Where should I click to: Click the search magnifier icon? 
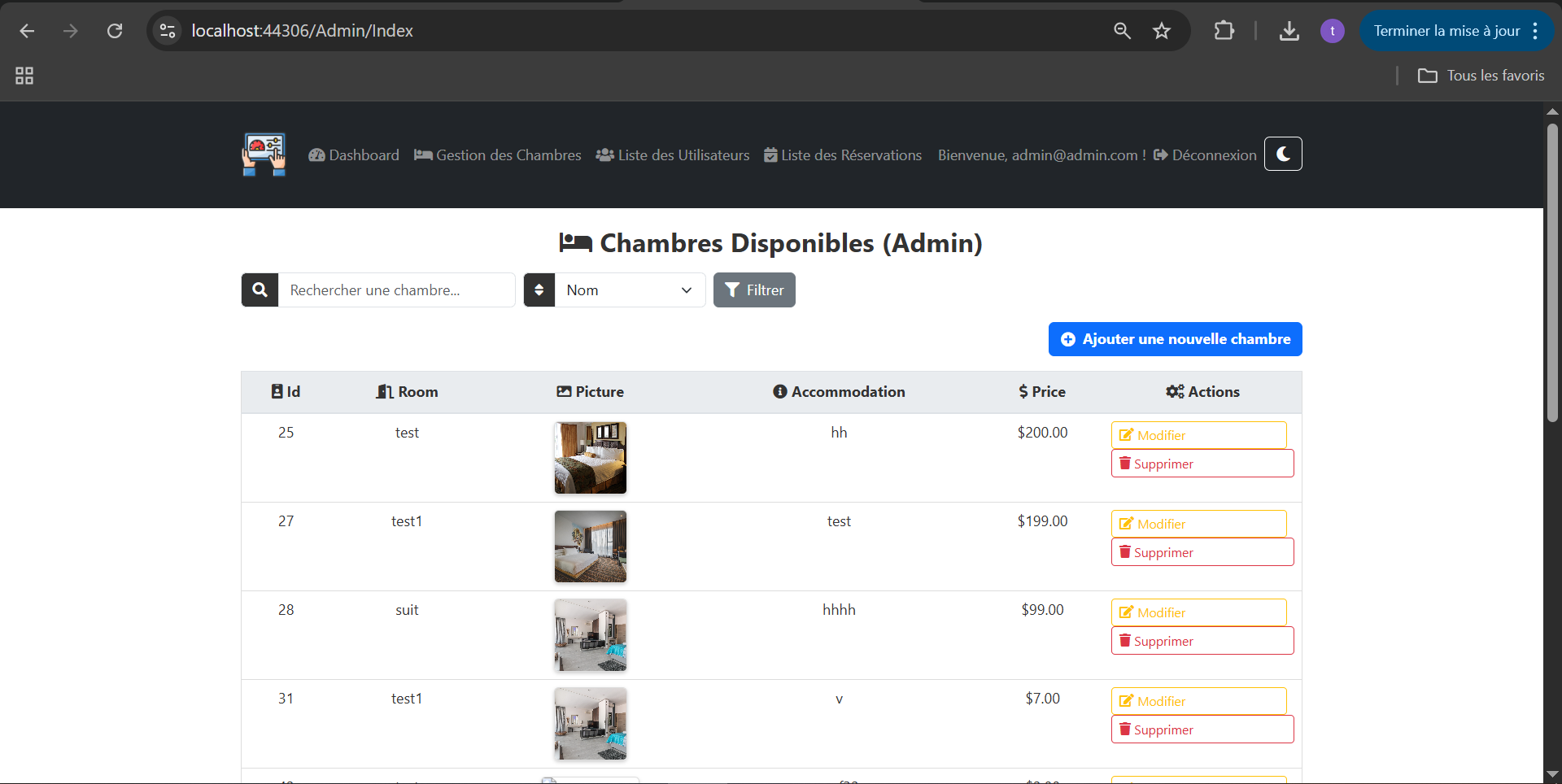260,290
